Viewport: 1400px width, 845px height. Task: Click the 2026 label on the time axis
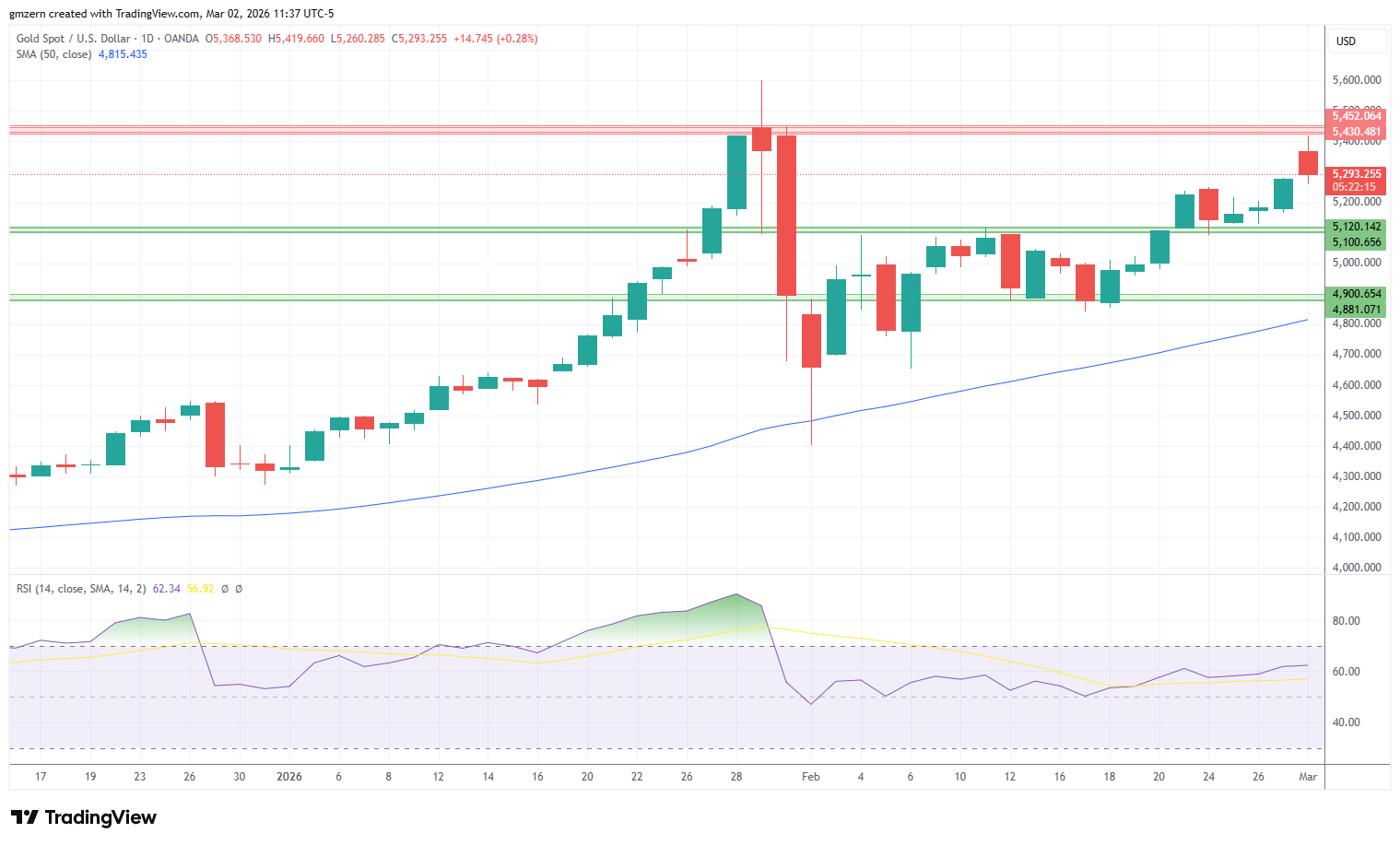click(289, 777)
